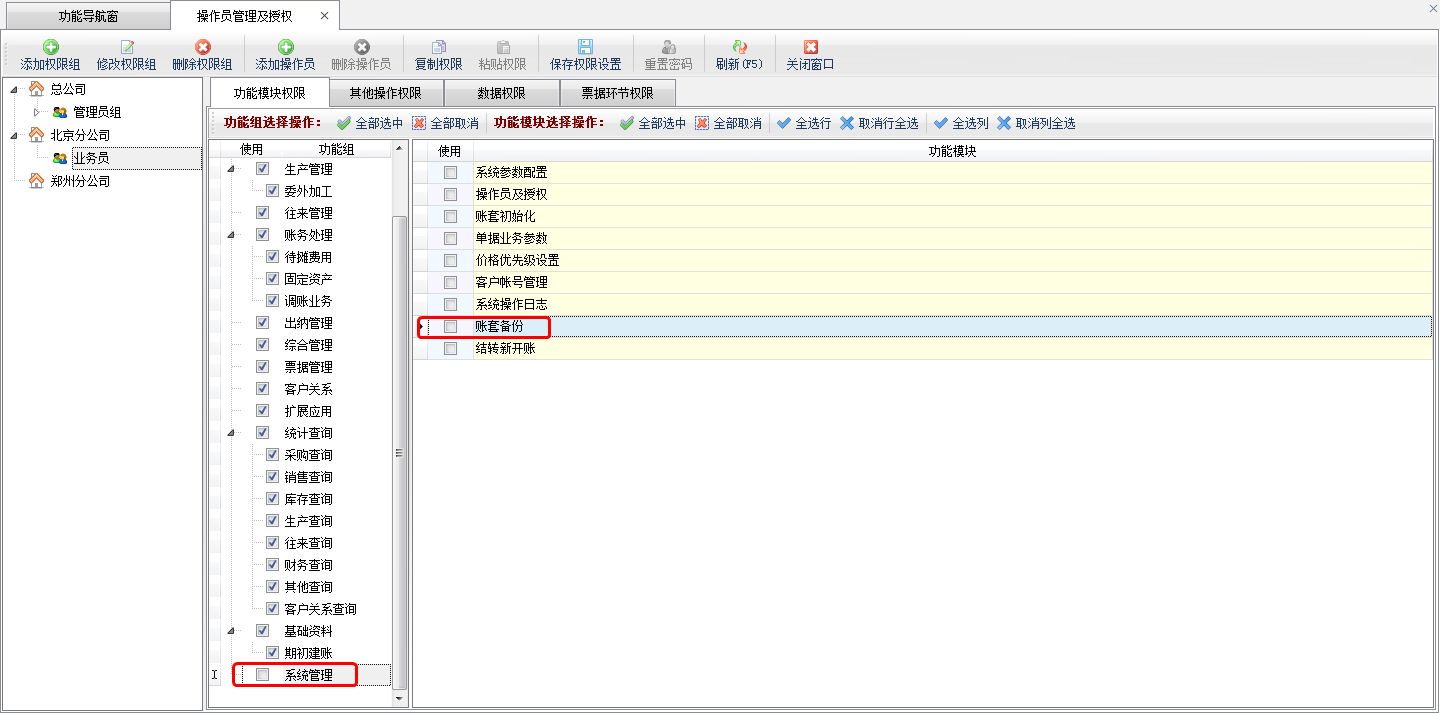Enable the 系统管理 function group checkbox
The width and height of the screenshot is (1440, 714).
pos(263,675)
